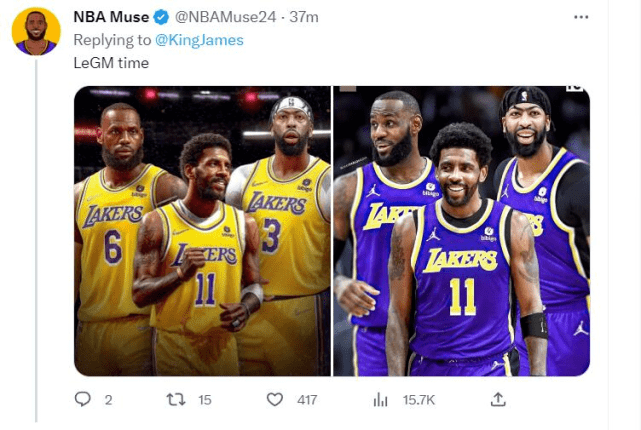
Task: Open the view analytics bar chart icon
Action: tap(380, 399)
